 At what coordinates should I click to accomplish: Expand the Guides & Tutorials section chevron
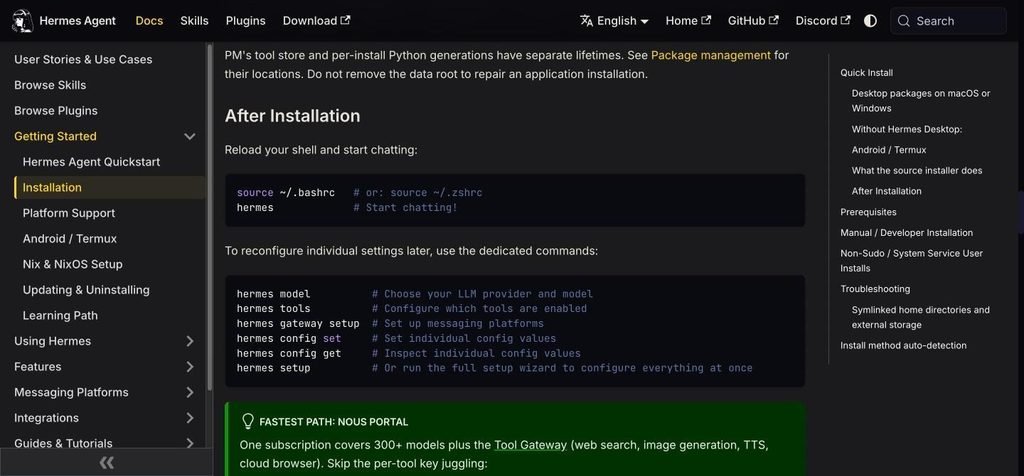point(189,443)
